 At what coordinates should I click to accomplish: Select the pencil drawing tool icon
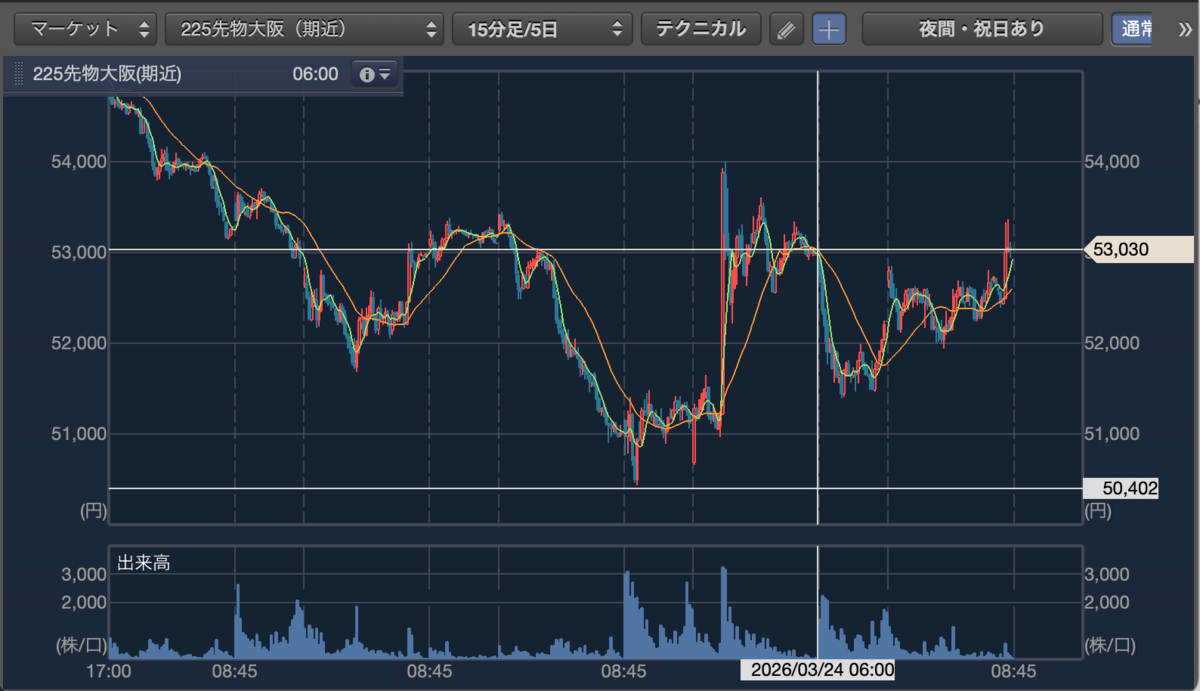click(x=787, y=29)
